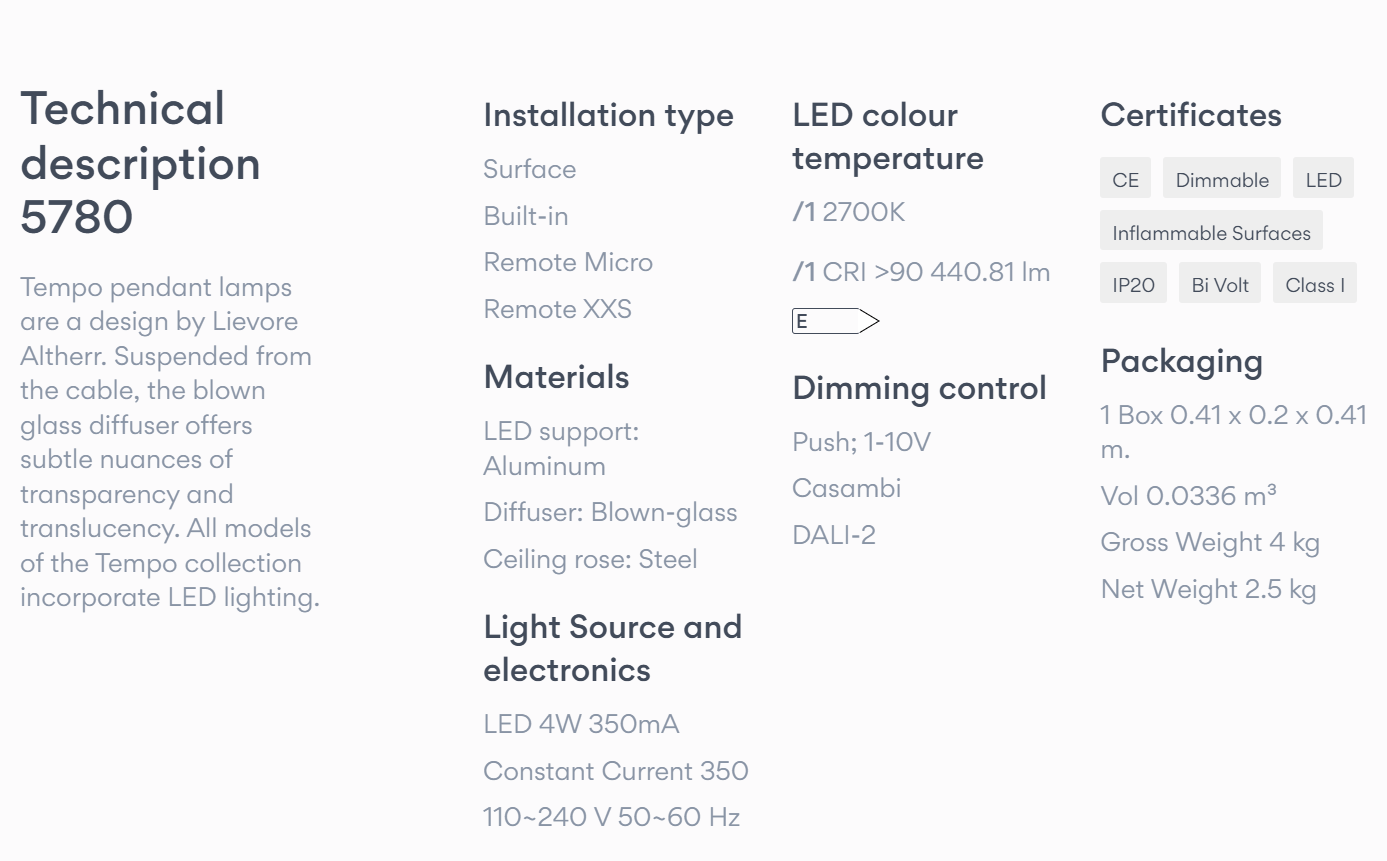Select the Casambi dimming control
The image size is (1387, 861).
tap(846, 488)
